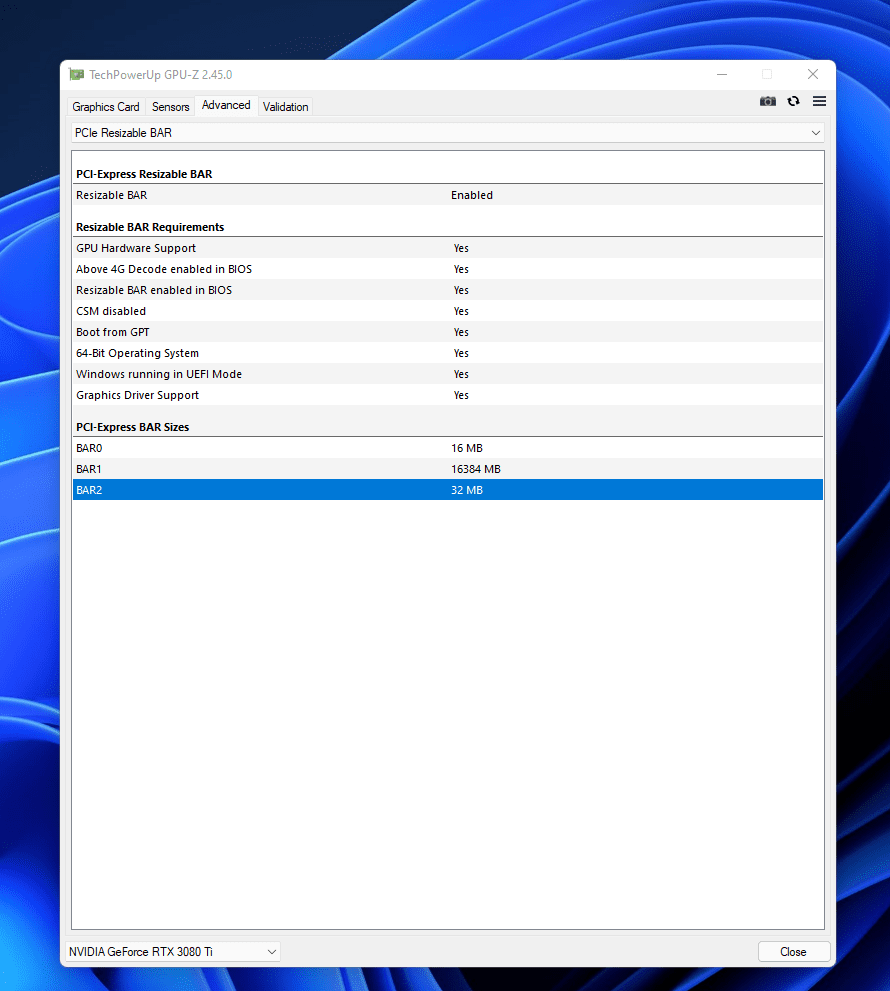The height and width of the screenshot is (991, 890).
Task: Select the BAR1 row
Action: [448, 469]
